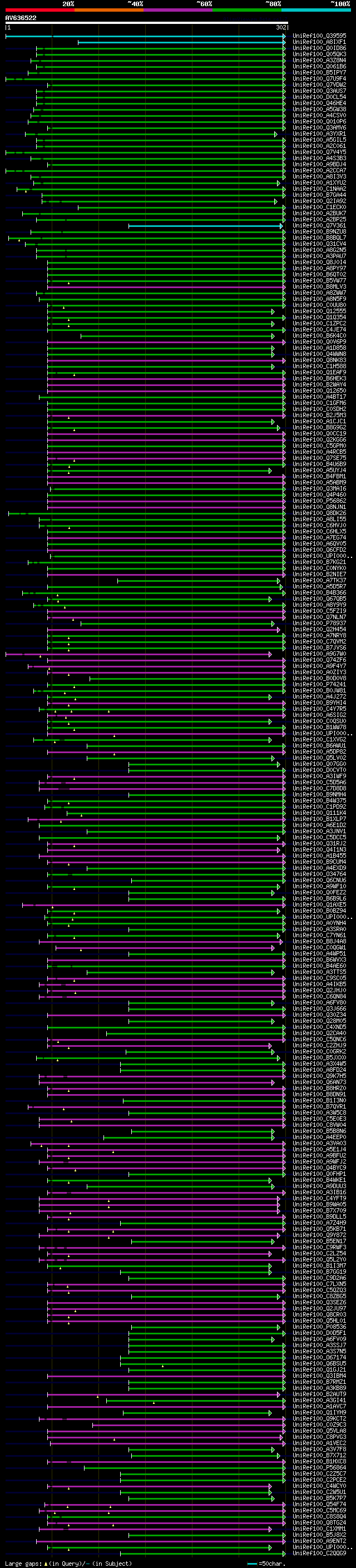
Task: Select UniRef100_Q07GG0 label
Action: [x=319, y=764]
